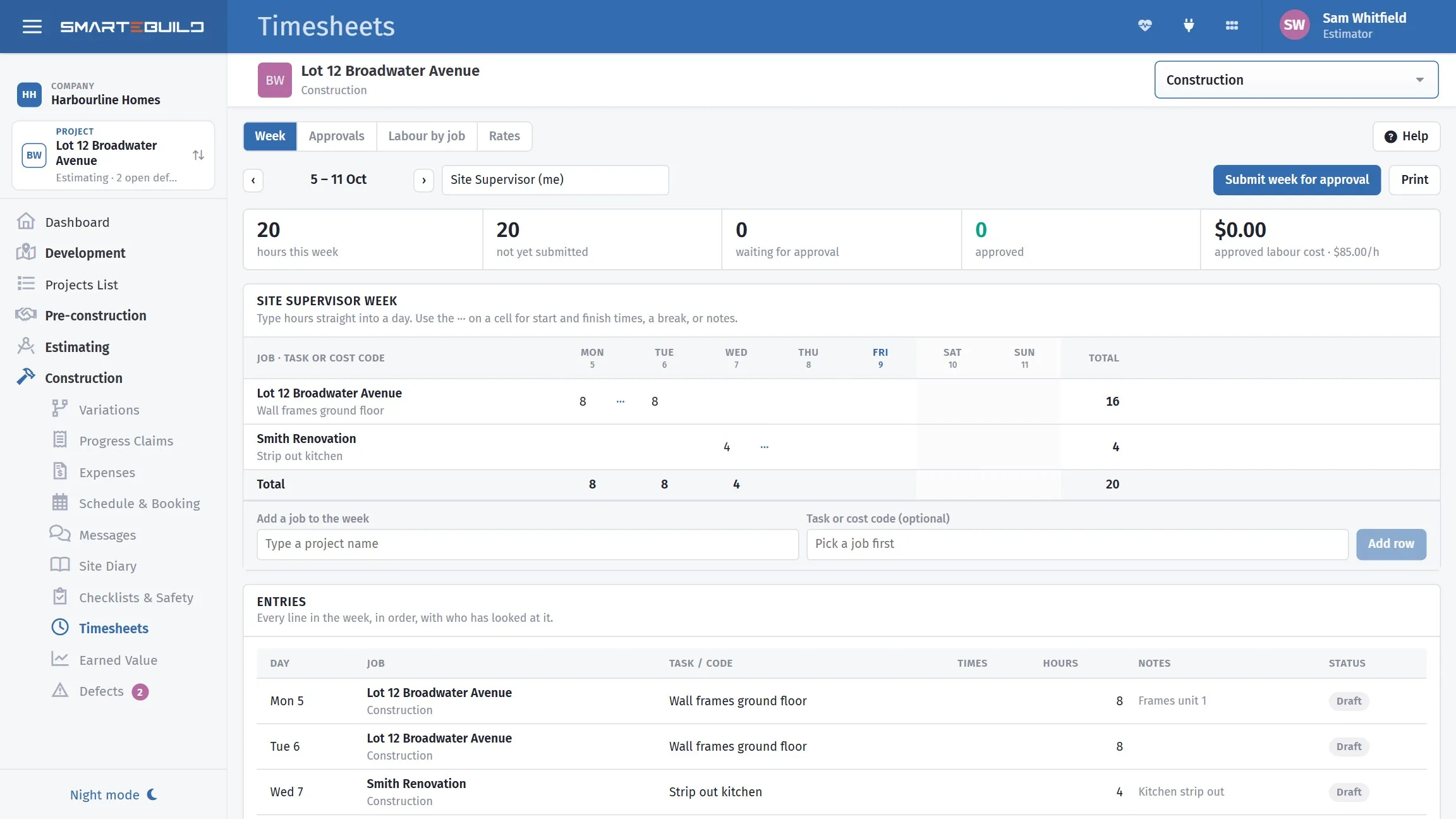The width and height of the screenshot is (1456, 819).
Task: Open Defects with 2 badge
Action: pyautogui.click(x=101, y=691)
